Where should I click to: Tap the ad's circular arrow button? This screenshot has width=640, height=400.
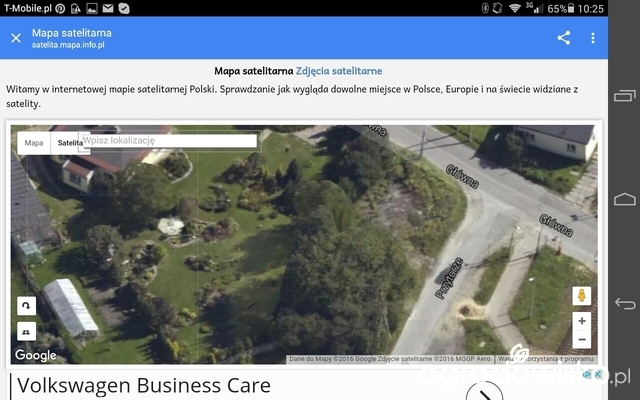pyautogui.click(x=484, y=392)
